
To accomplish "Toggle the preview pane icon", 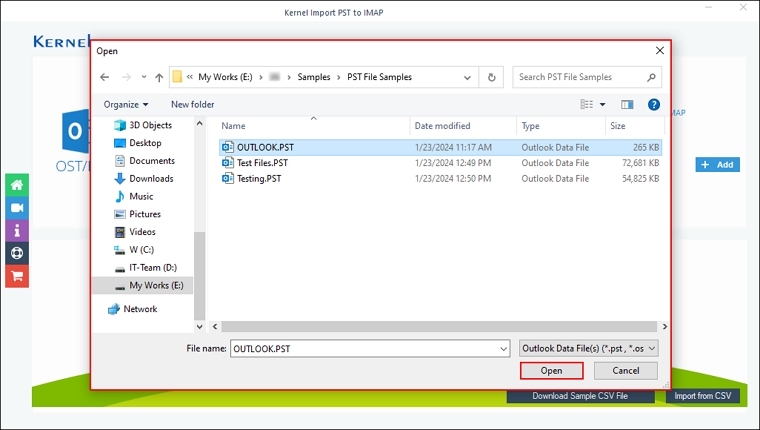I will point(627,104).
